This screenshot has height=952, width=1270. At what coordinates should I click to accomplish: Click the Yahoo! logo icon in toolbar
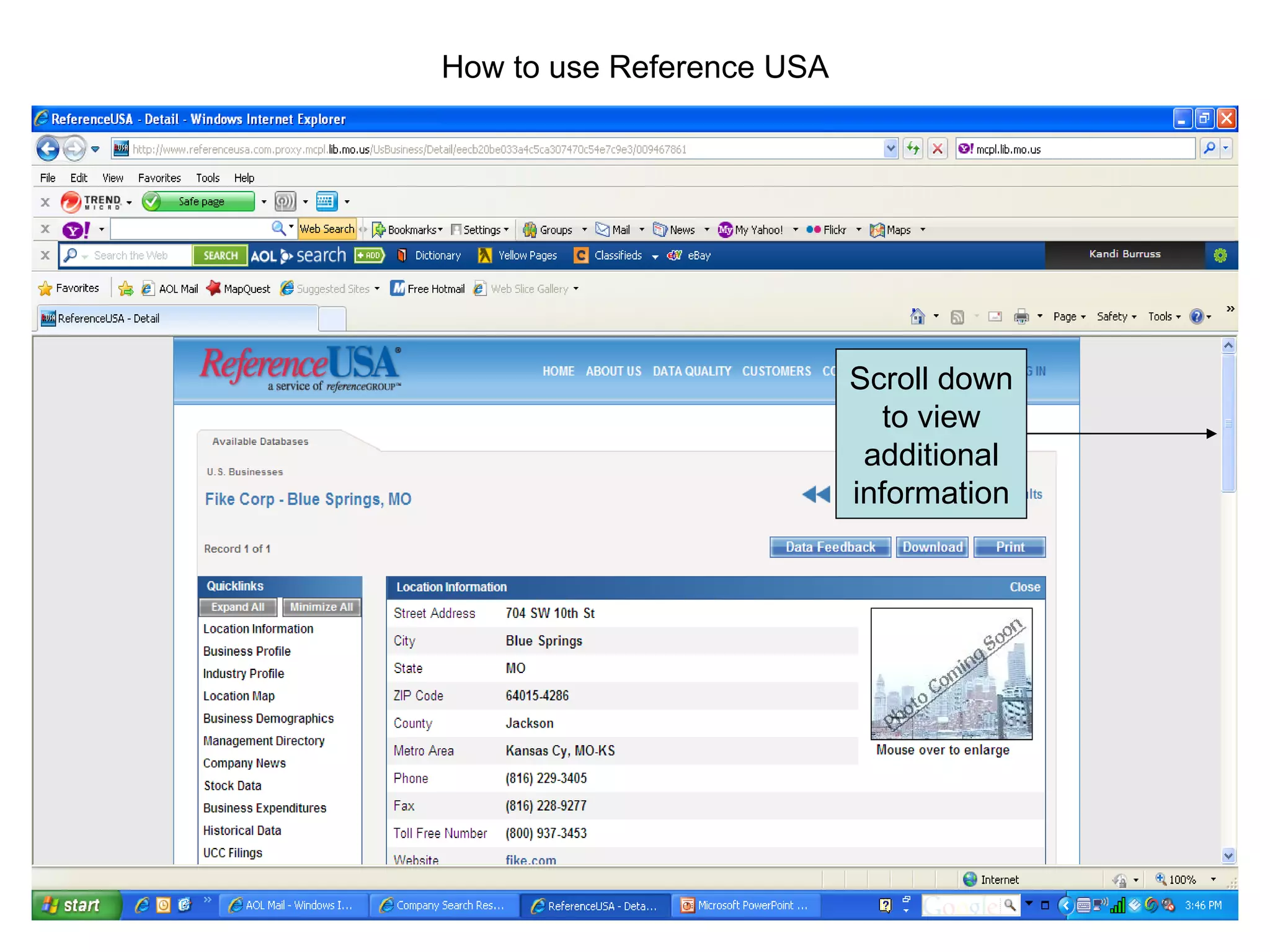[77, 230]
